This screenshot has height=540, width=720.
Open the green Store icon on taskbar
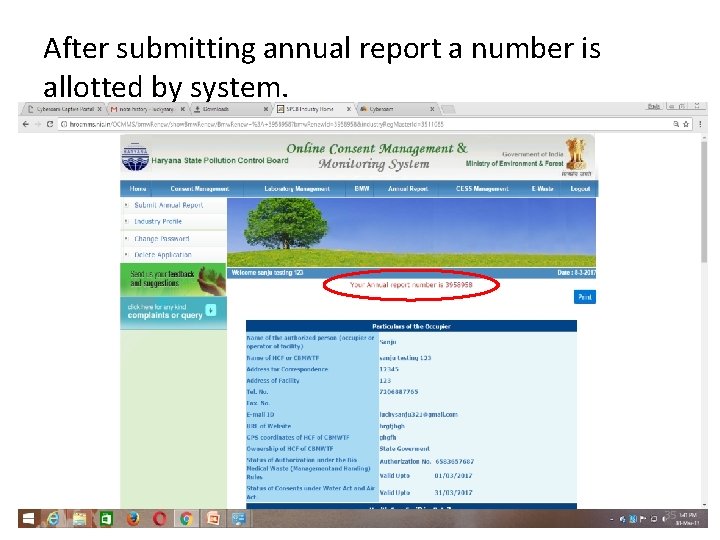(106, 519)
